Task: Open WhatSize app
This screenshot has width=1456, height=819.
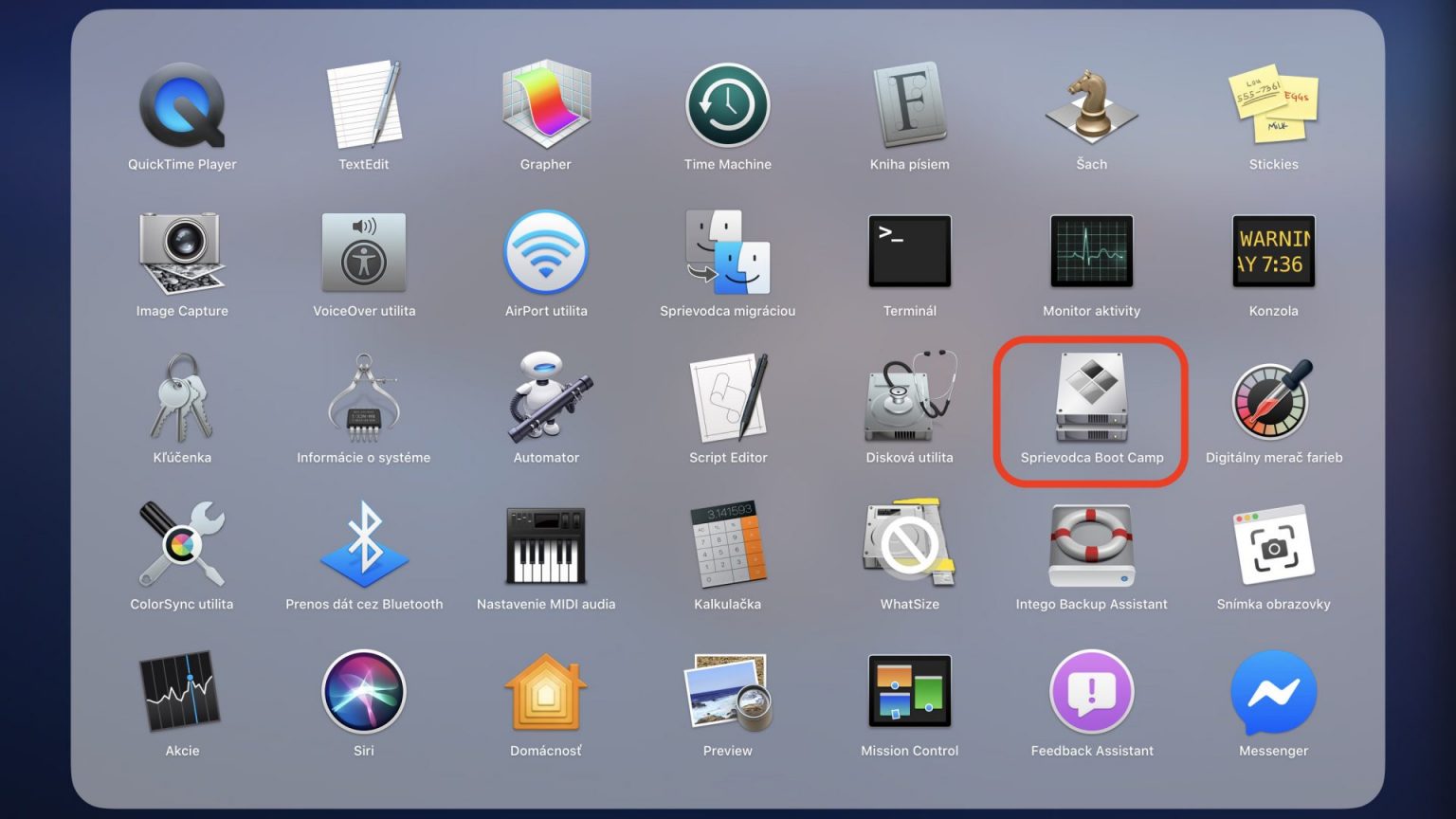Action: coord(910,545)
